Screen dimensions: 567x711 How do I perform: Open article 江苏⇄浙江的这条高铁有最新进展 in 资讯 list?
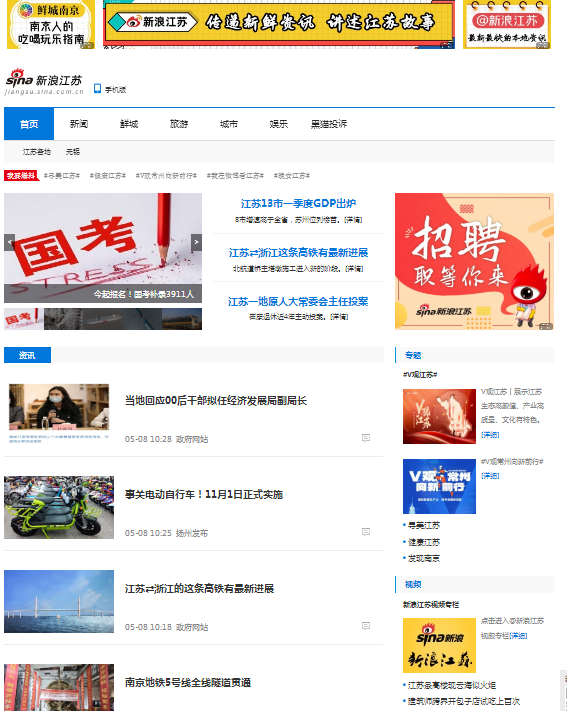199,589
